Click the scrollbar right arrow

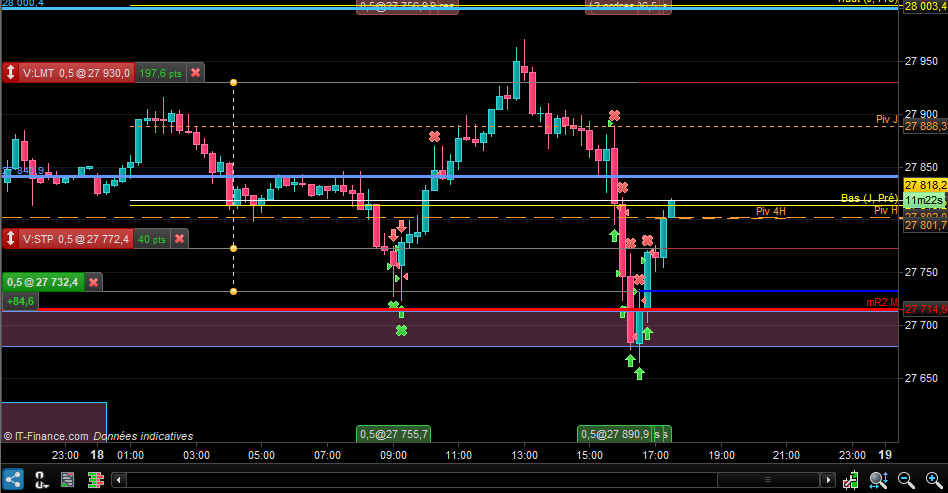tap(828, 480)
